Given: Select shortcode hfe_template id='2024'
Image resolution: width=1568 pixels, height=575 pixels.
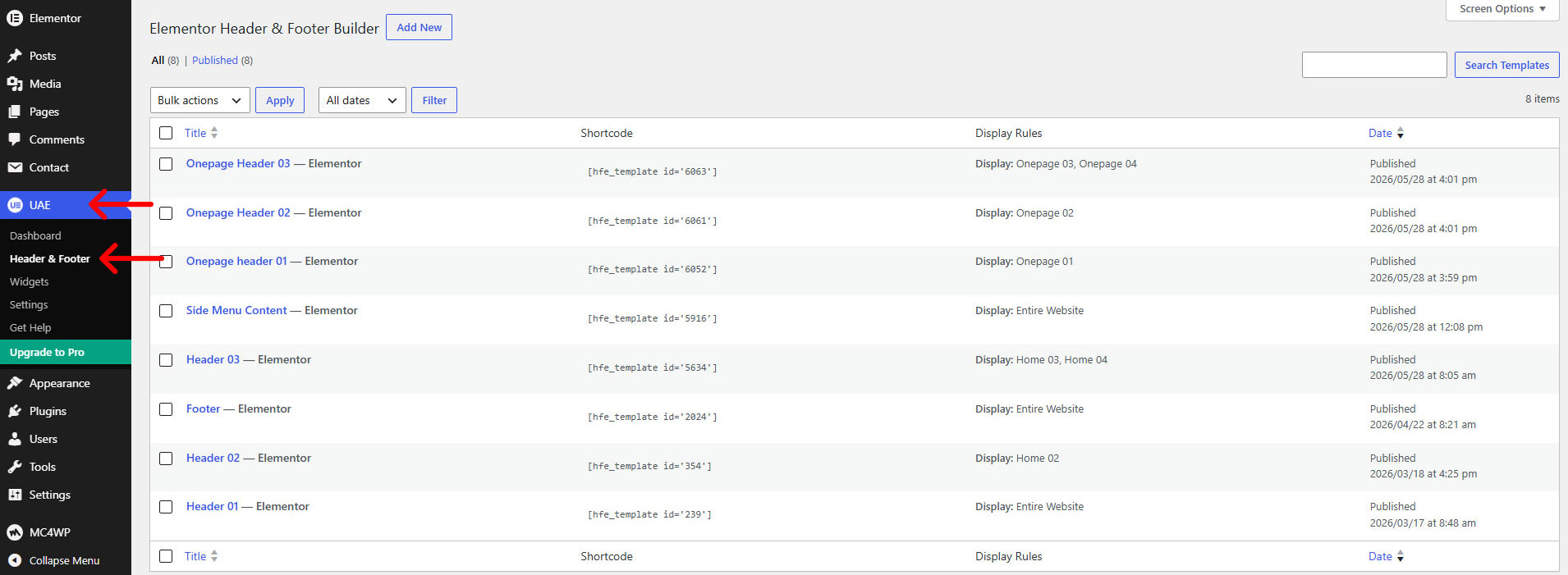Looking at the screenshot, I should [x=652, y=417].
